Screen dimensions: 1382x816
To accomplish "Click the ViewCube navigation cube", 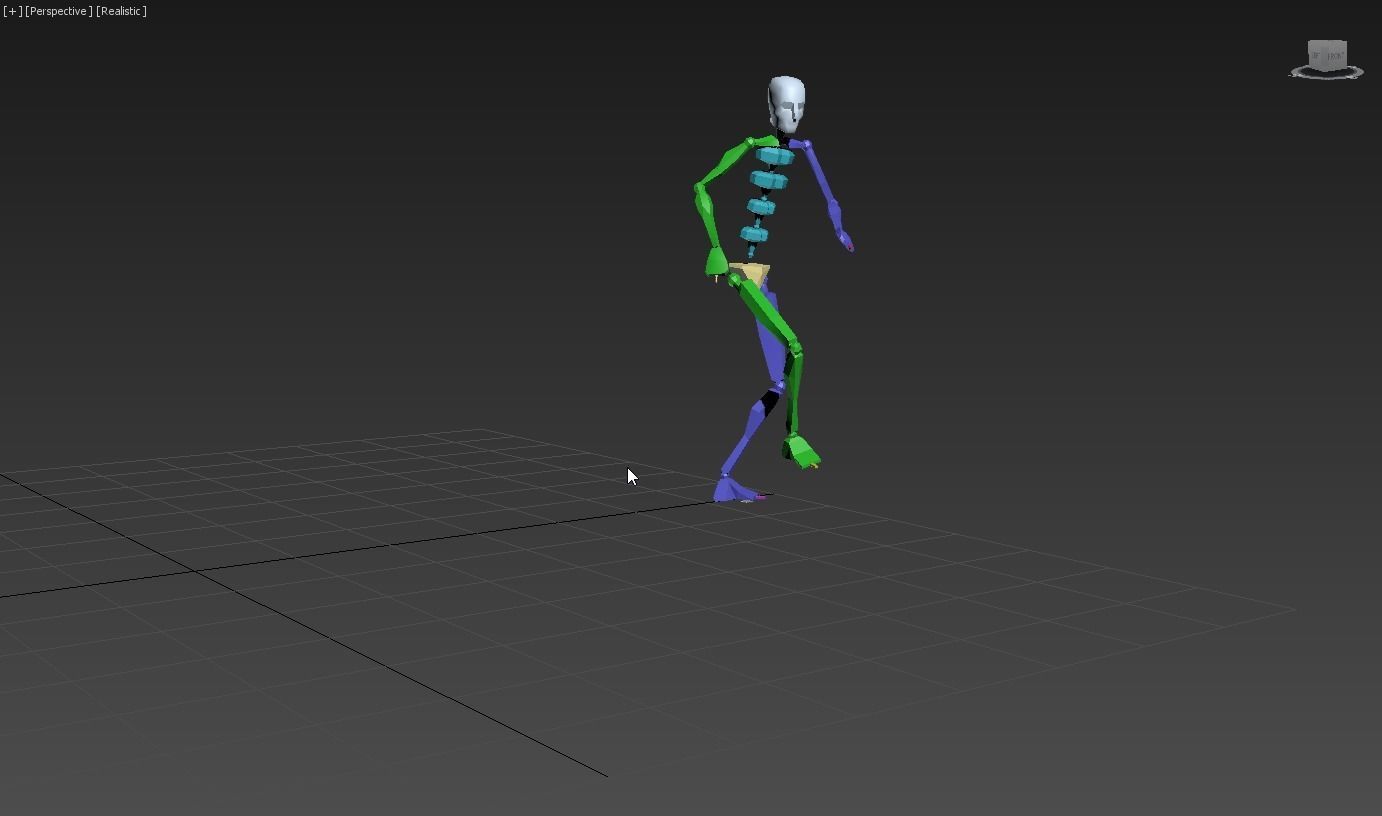I will (x=1327, y=56).
